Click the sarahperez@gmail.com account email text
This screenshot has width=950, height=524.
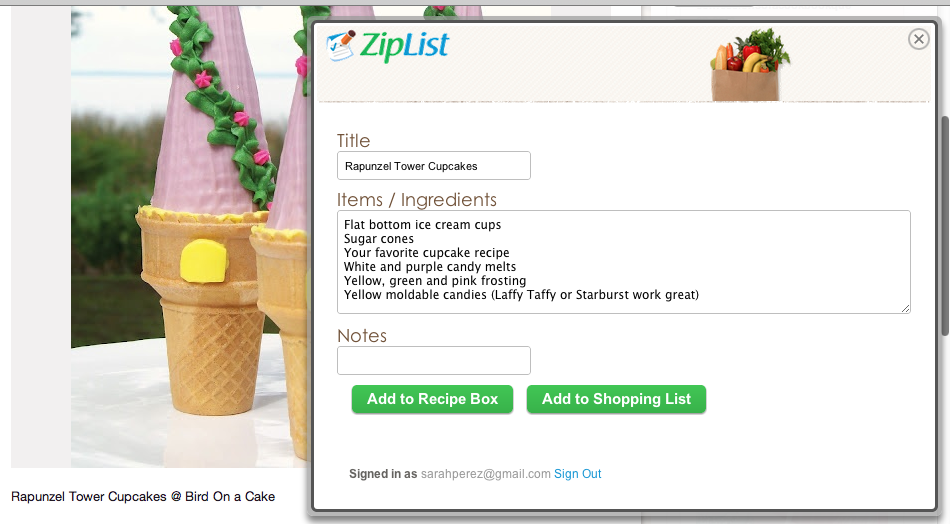click(x=485, y=474)
